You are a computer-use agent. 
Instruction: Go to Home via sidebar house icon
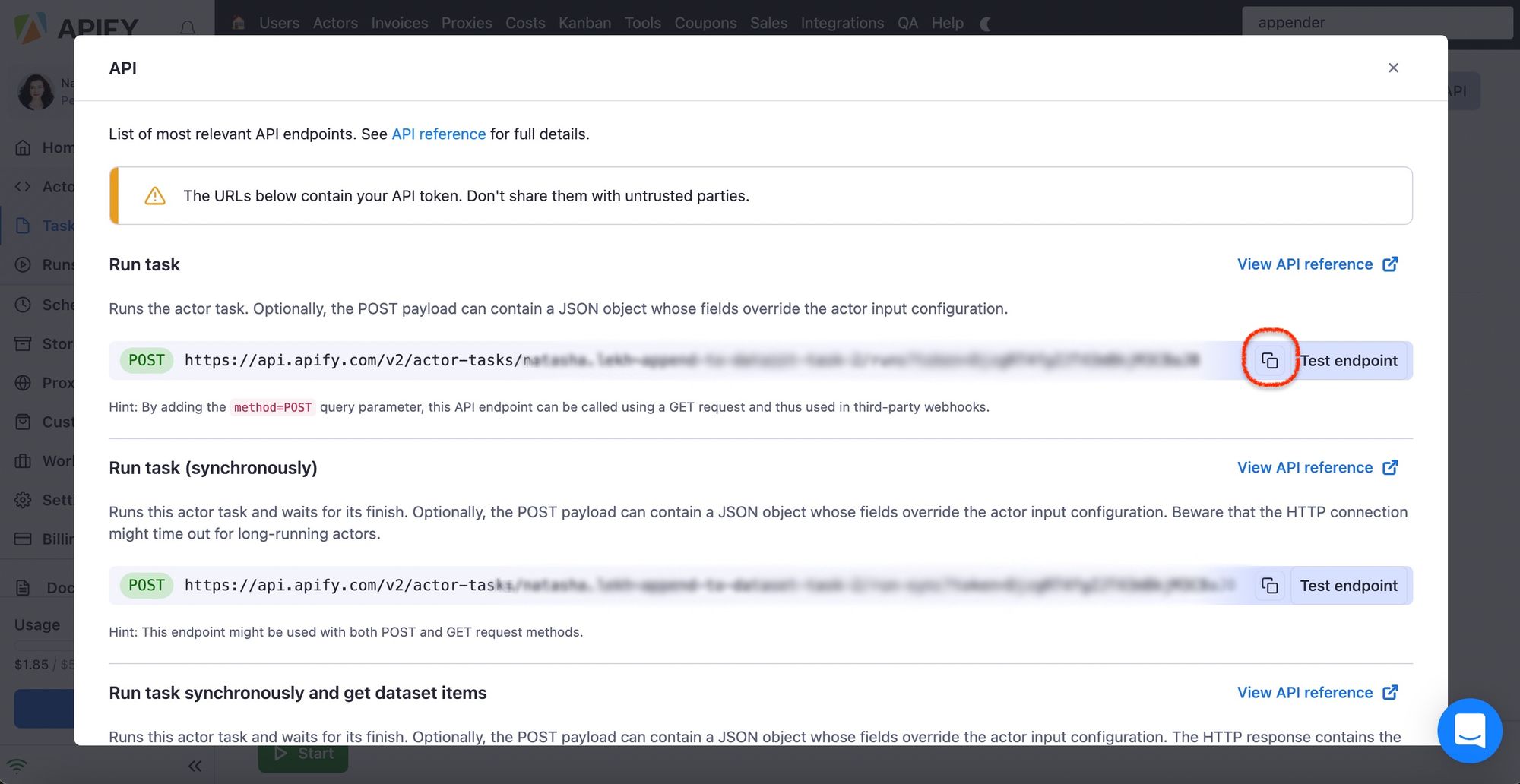(x=24, y=147)
